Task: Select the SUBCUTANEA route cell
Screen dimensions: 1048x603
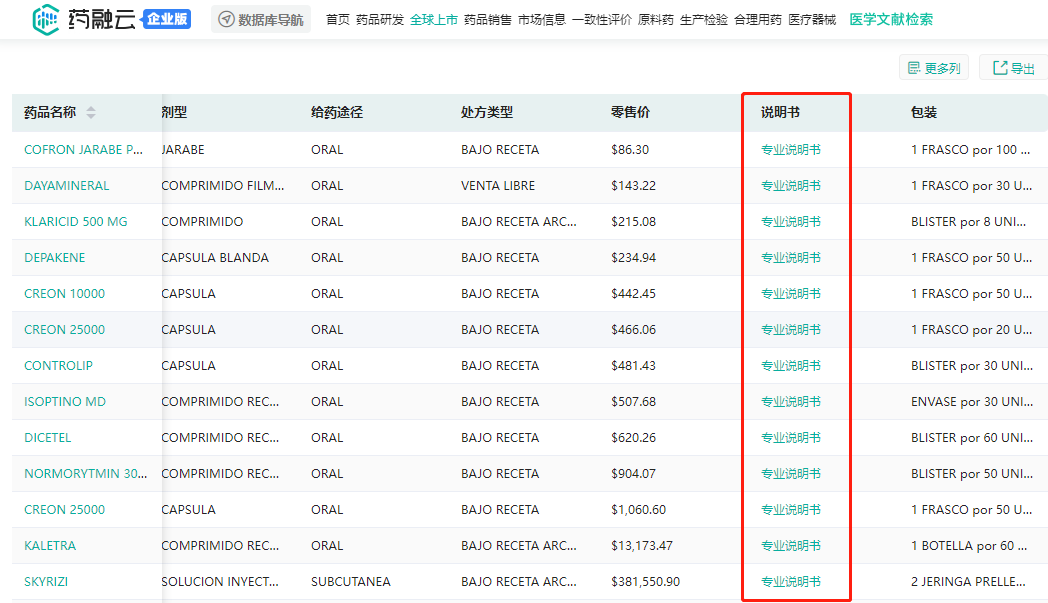Action: point(350,582)
